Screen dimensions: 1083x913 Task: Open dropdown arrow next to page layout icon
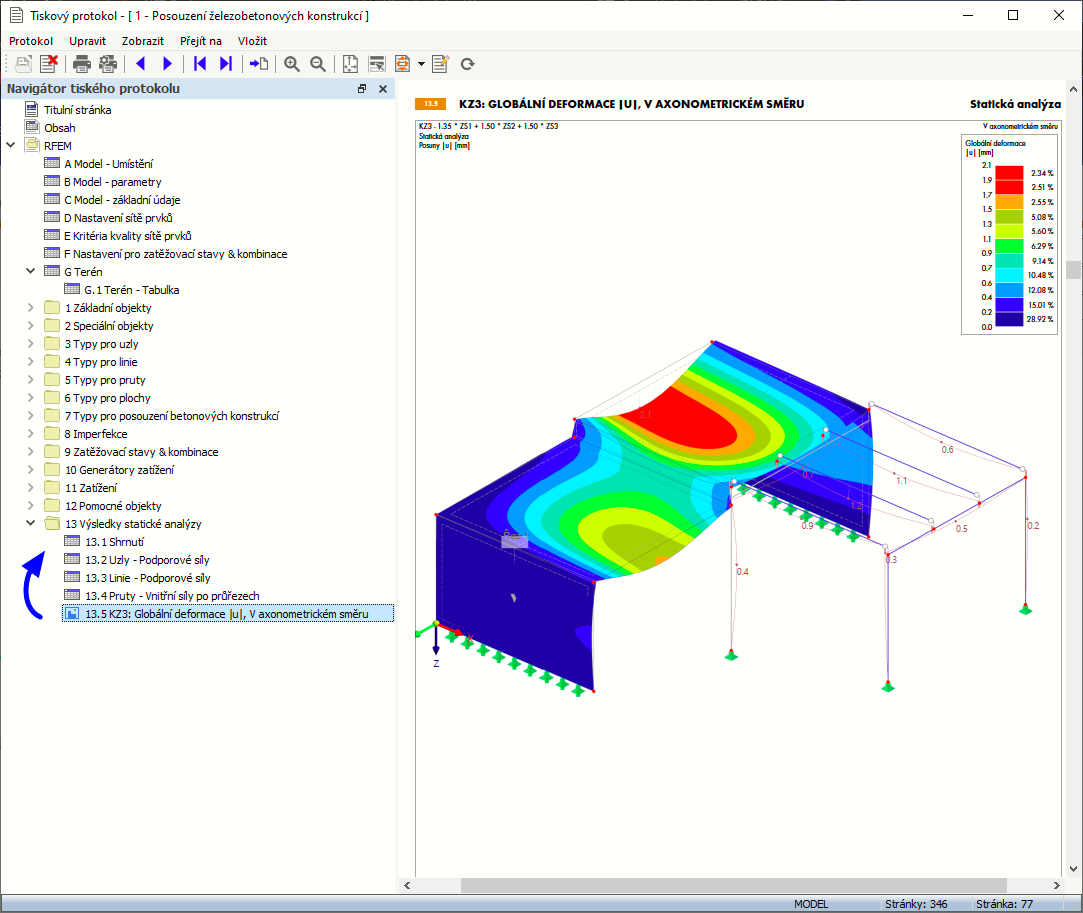pos(421,64)
